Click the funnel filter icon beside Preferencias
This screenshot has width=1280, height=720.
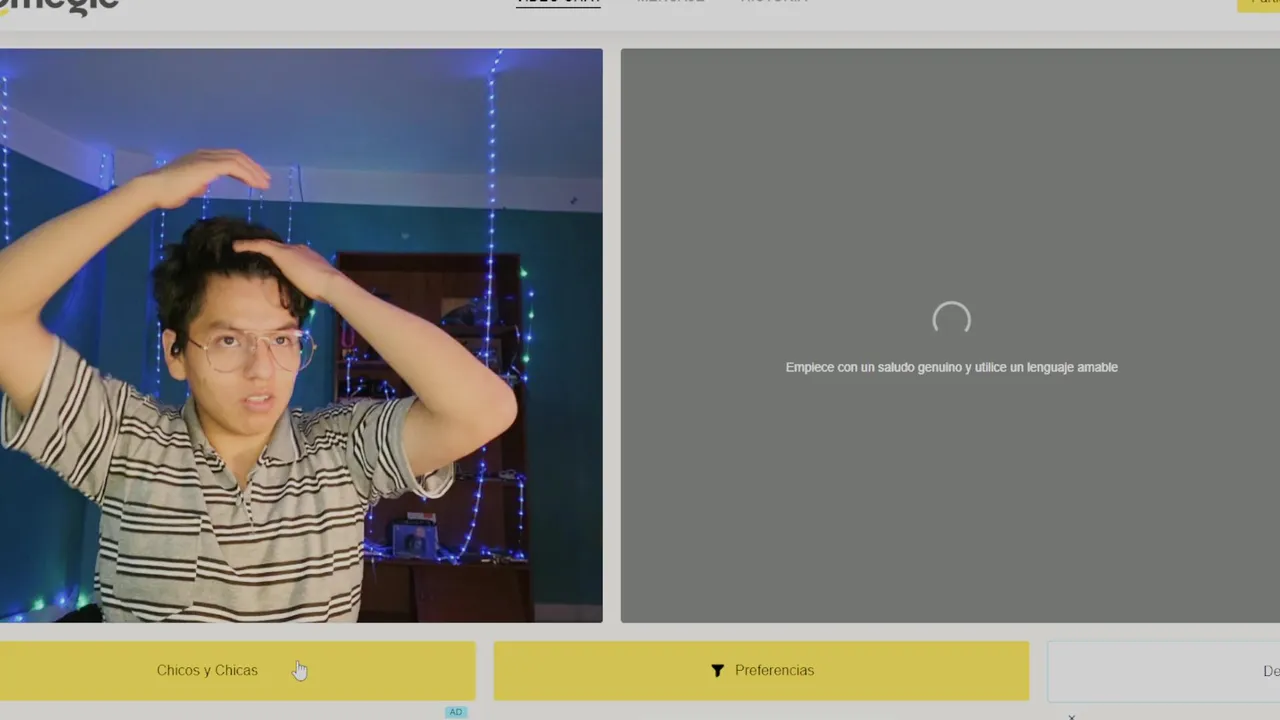tap(717, 671)
